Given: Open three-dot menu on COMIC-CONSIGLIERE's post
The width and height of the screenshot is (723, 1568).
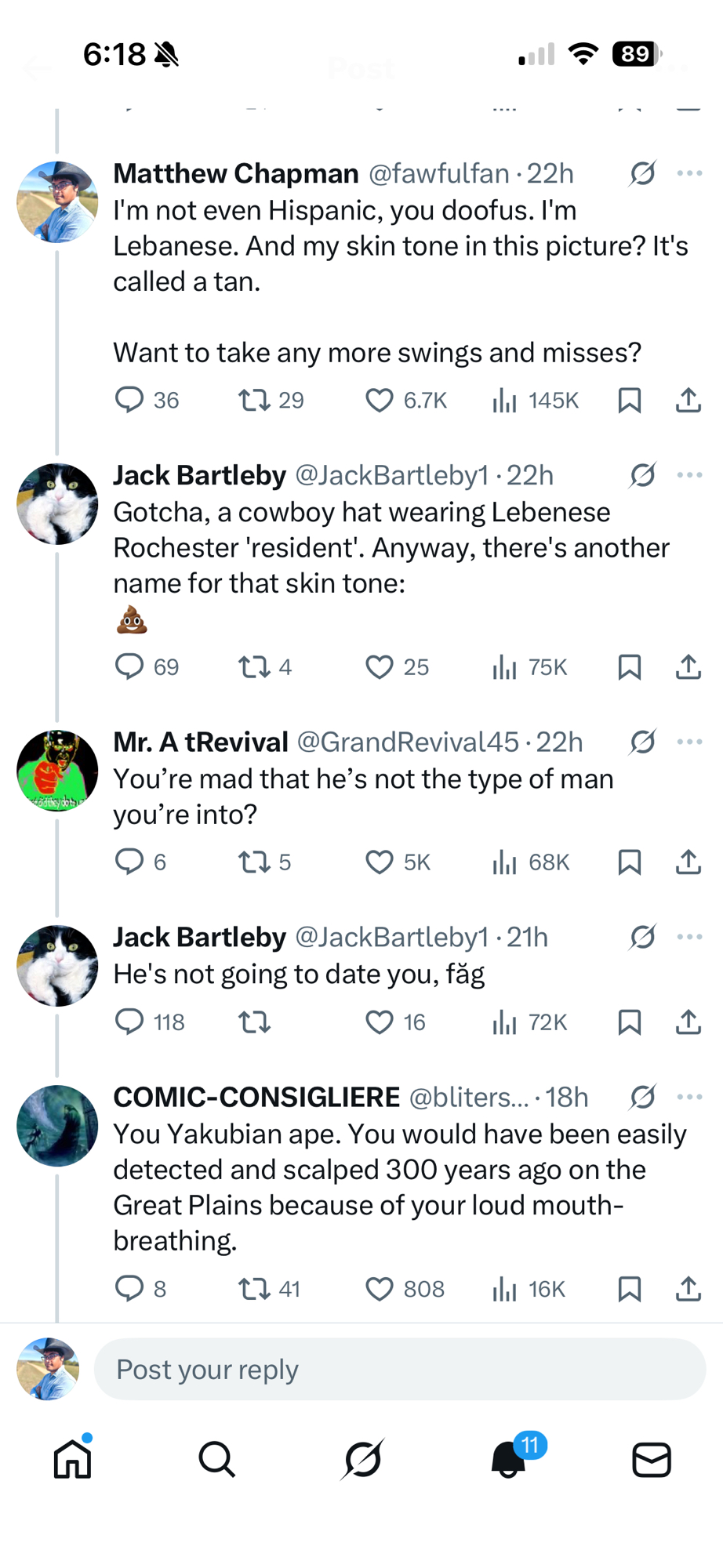Looking at the screenshot, I should (x=689, y=1097).
